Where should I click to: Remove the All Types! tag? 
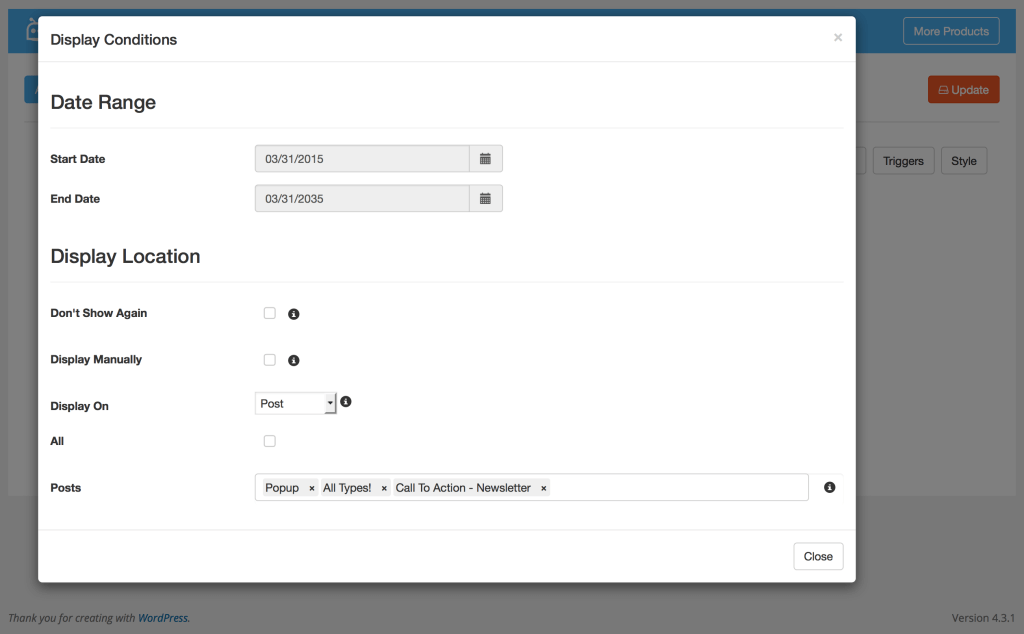pos(384,488)
